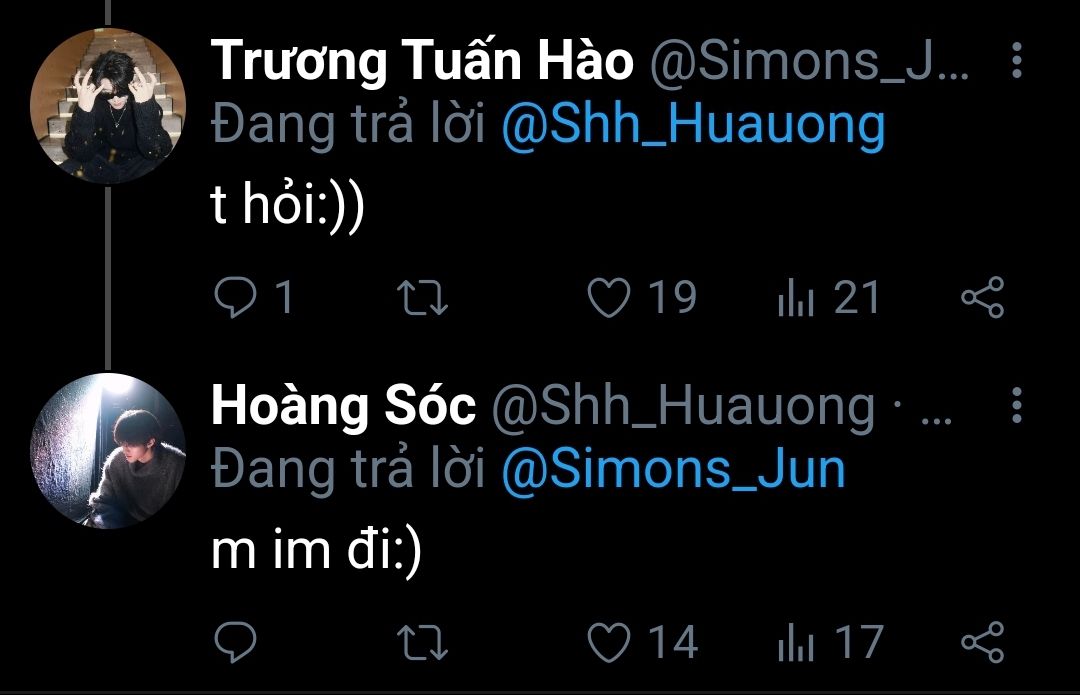Open the tweet text 'm im đi:)'
The height and width of the screenshot is (695, 1080).
click(316, 550)
